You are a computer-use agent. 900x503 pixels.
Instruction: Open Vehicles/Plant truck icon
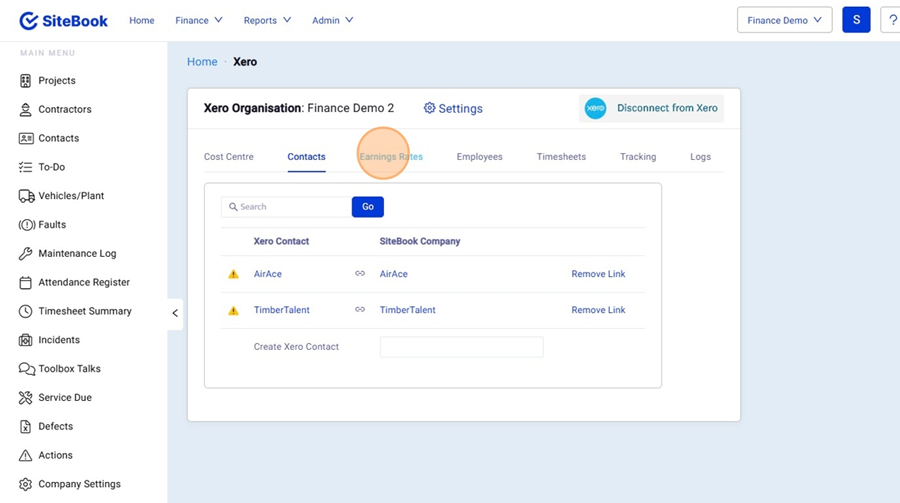[26, 196]
